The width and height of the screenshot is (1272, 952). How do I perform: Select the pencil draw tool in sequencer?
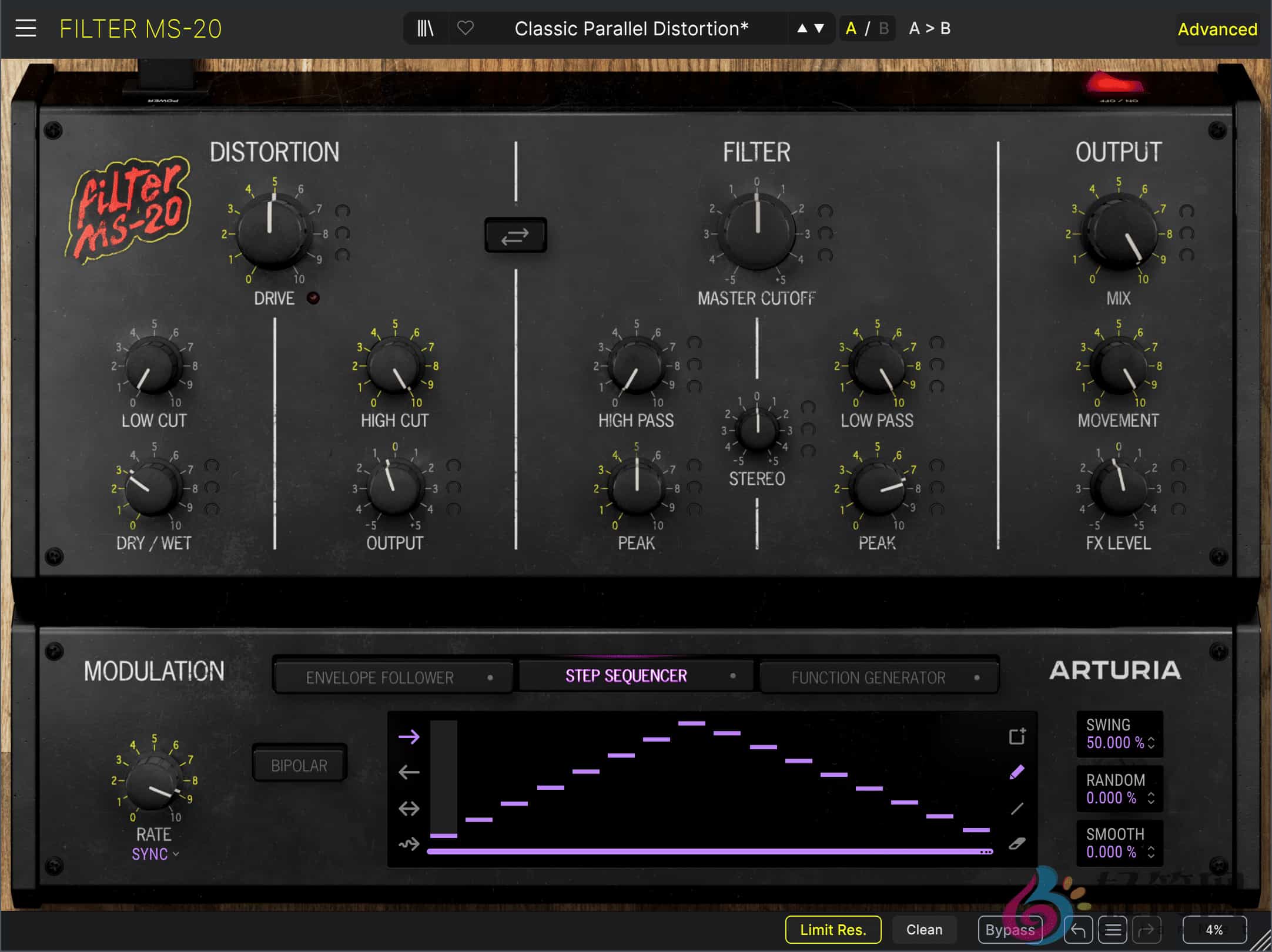pyautogui.click(x=1017, y=772)
